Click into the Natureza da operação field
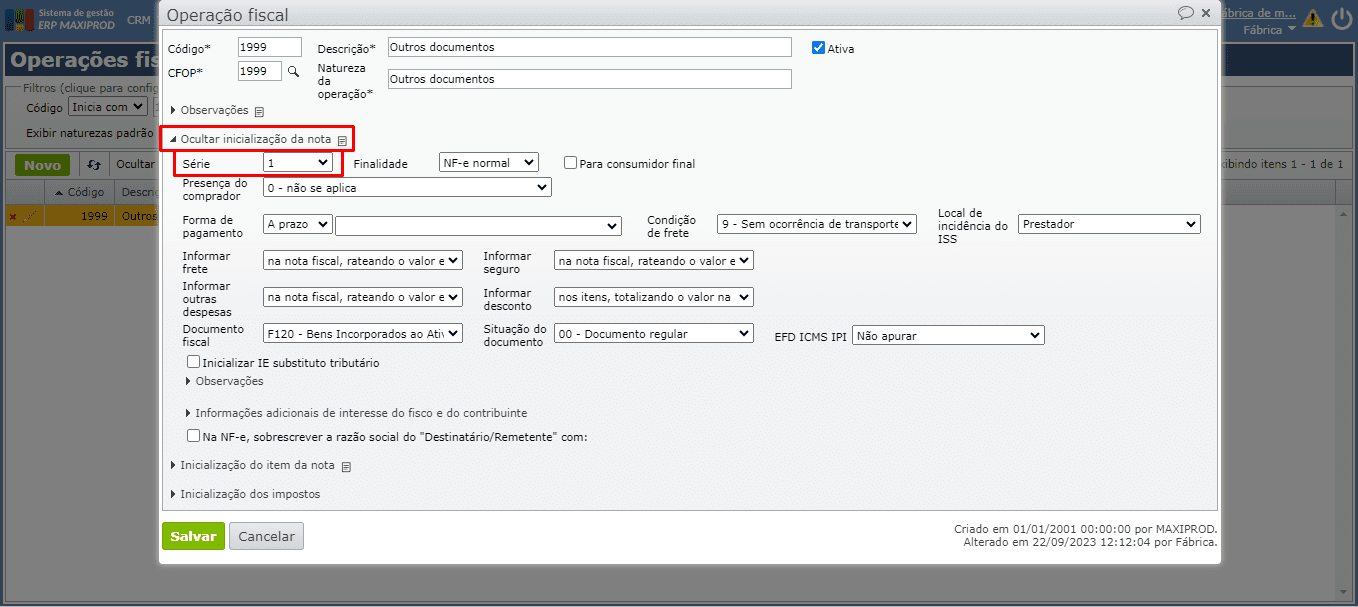1358x607 pixels. 589,79
